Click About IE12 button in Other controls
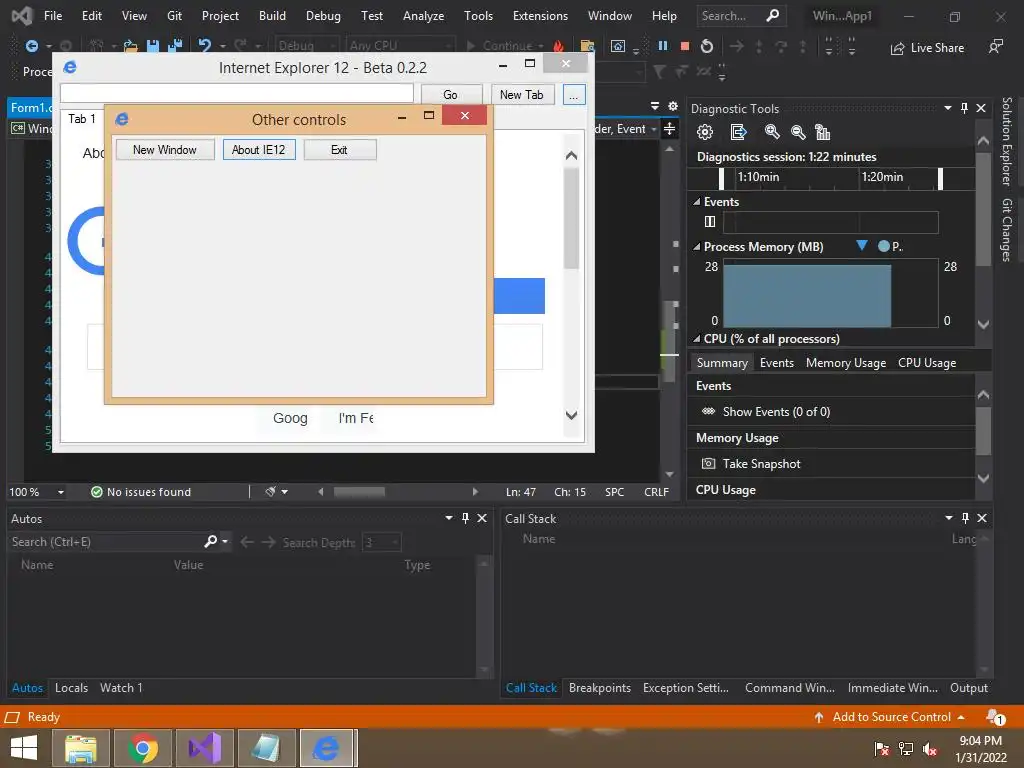Screen dimensions: 1024x768 pos(259,150)
